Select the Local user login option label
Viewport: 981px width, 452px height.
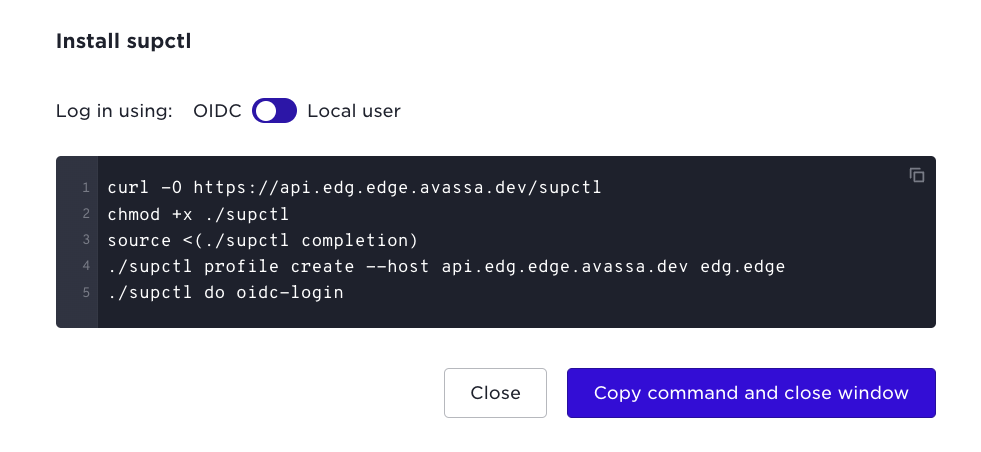point(353,111)
